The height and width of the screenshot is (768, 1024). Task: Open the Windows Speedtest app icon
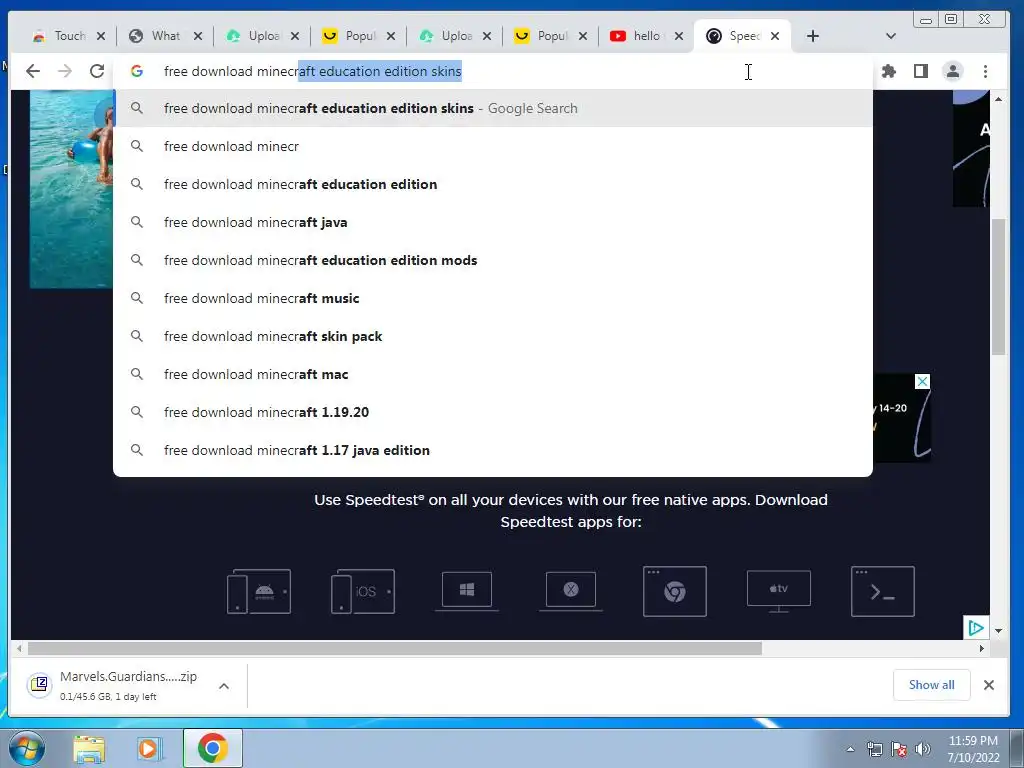466,591
